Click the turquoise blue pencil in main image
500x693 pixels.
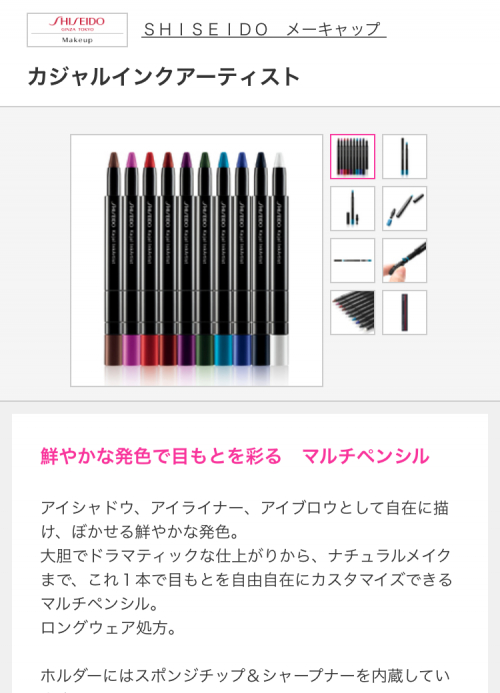[224, 259]
